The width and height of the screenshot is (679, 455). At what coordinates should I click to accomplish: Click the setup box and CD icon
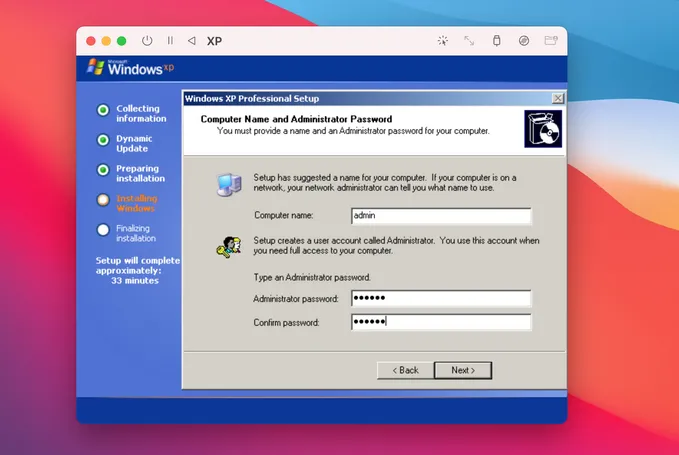(543, 129)
